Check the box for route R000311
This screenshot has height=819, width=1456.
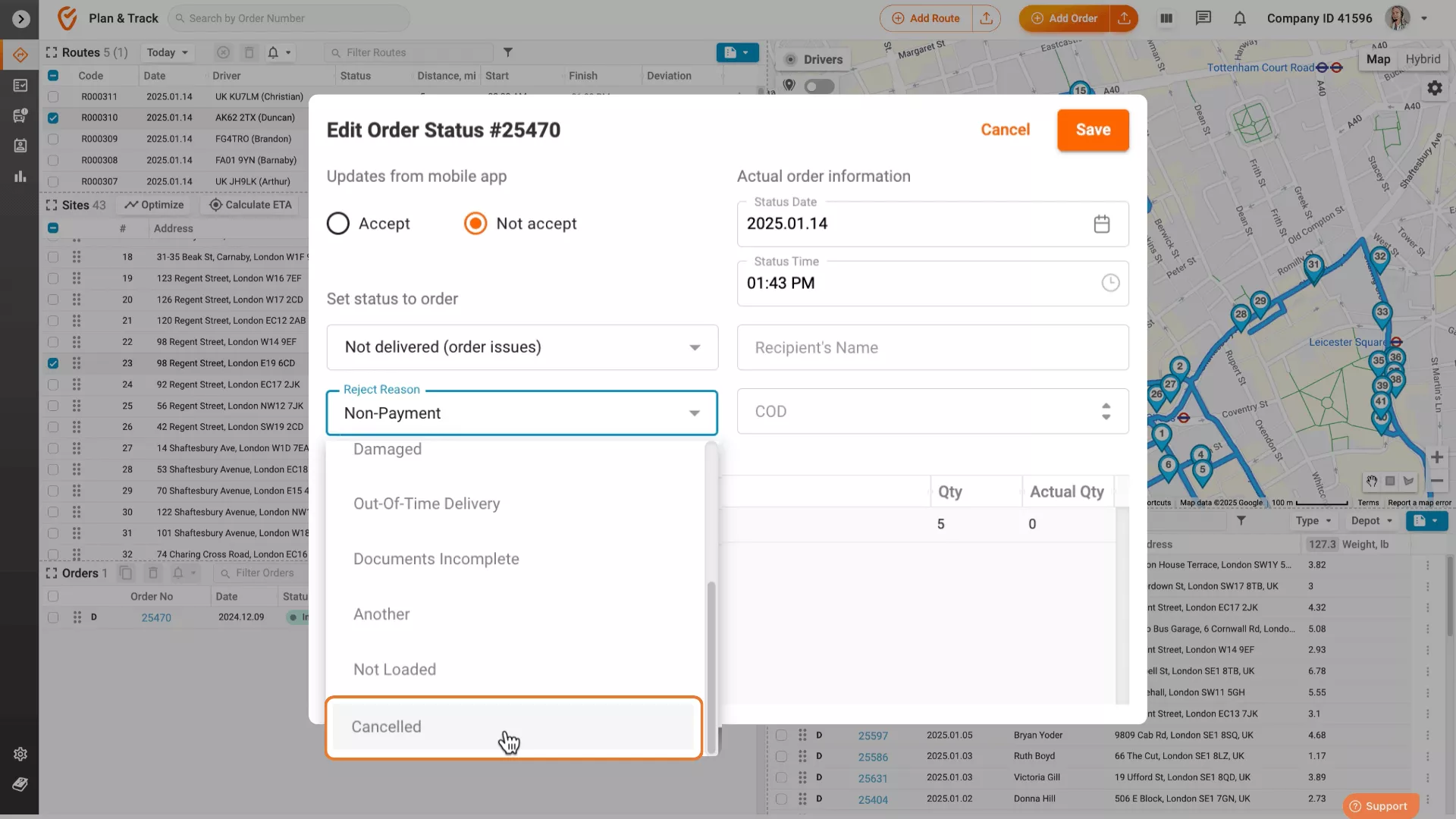coord(53,97)
